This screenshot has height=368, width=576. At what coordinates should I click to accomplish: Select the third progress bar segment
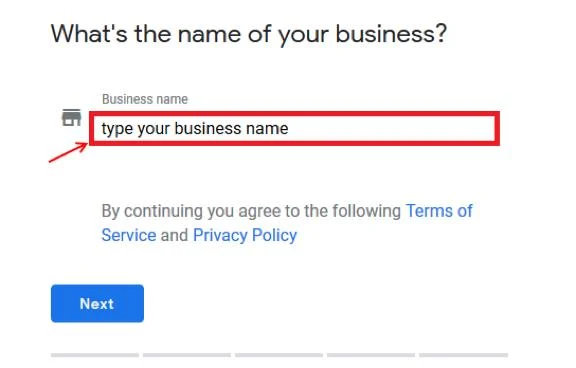[279, 355]
